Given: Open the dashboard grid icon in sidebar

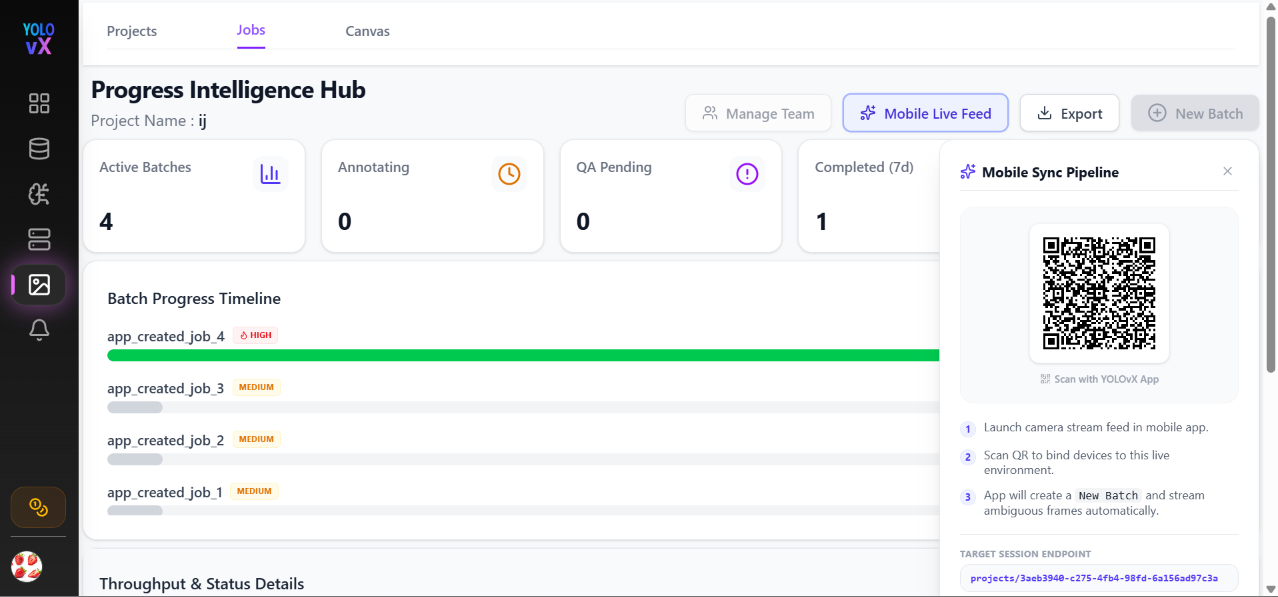Looking at the screenshot, I should (39, 104).
